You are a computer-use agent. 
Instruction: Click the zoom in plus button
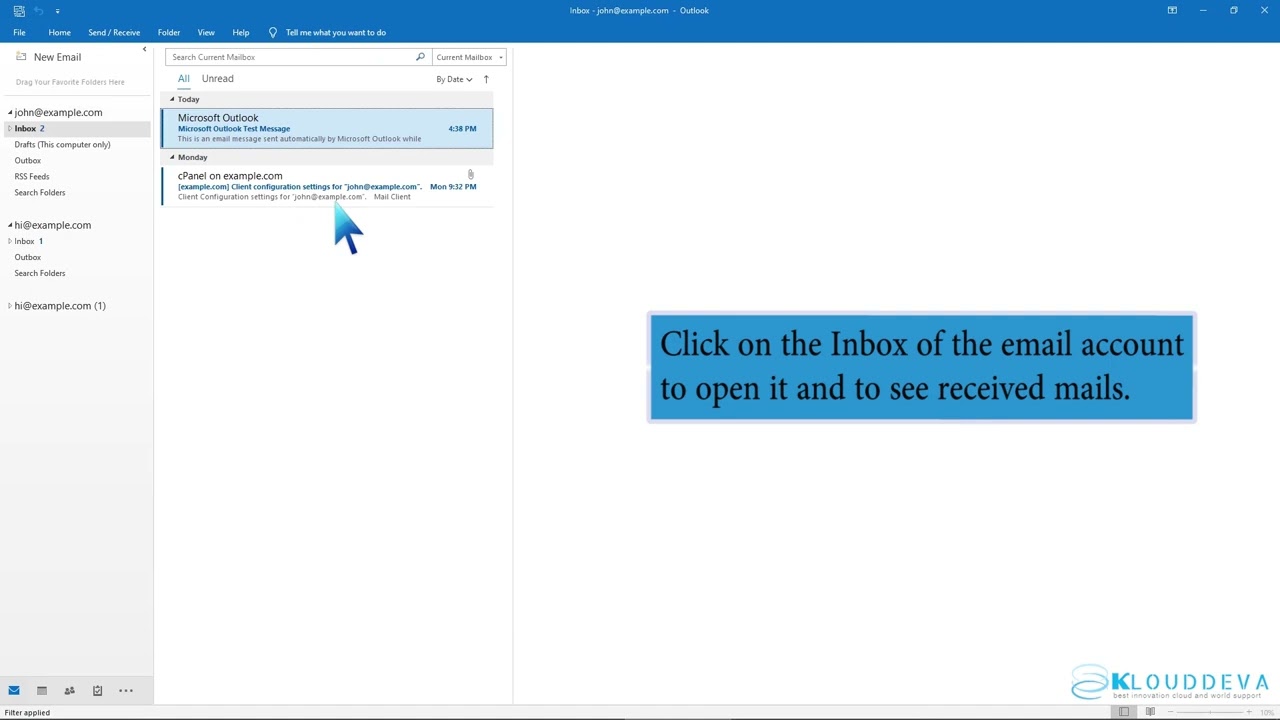click(x=1248, y=712)
